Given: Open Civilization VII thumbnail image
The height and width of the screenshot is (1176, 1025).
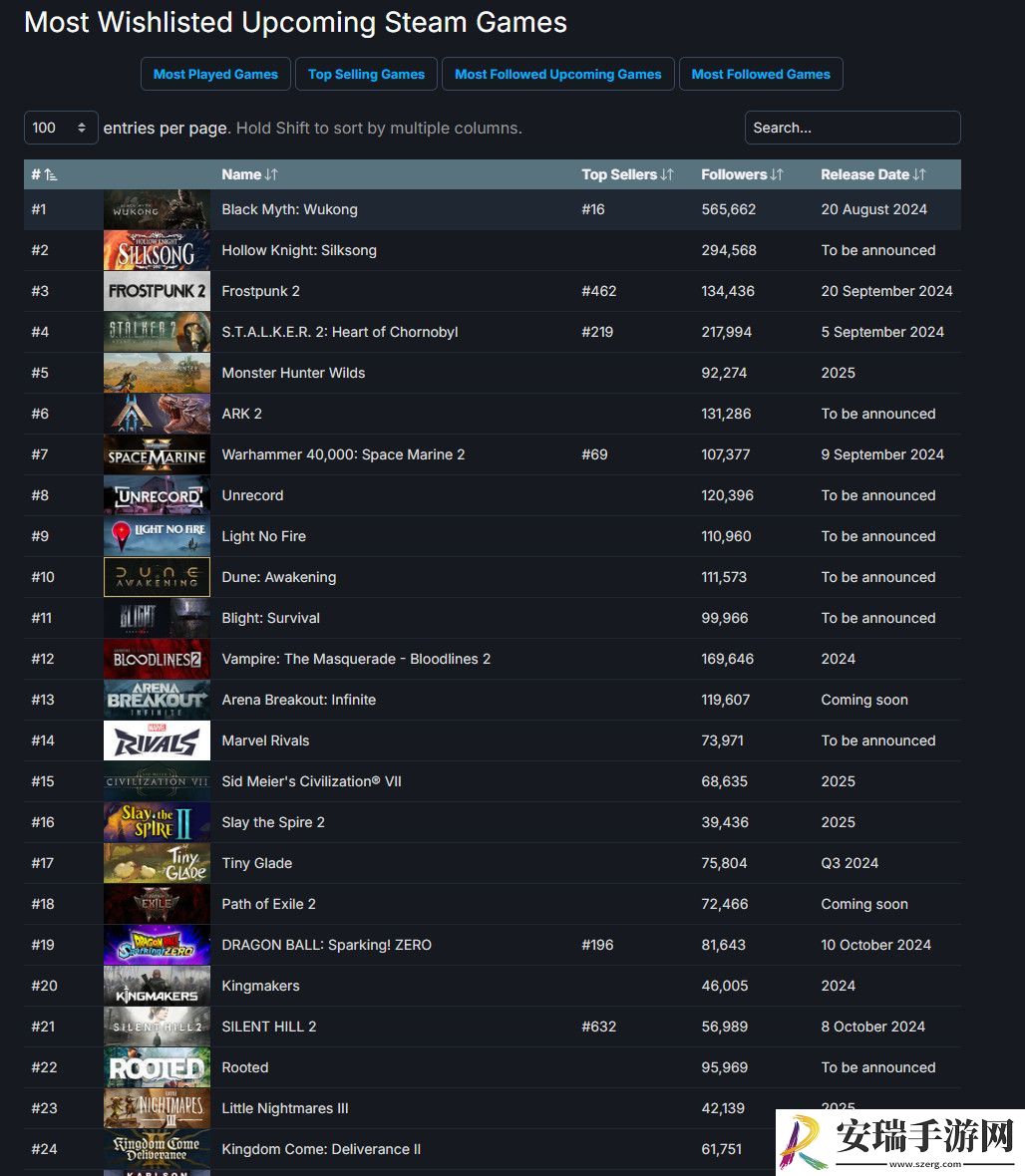Looking at the screenshot, I should 157,781.
